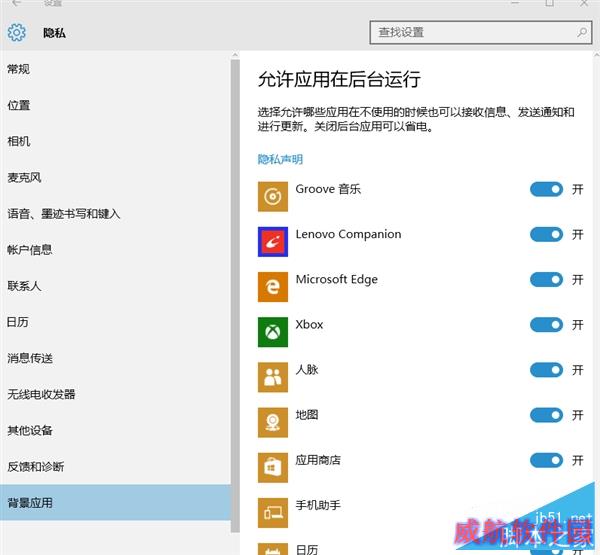
Task: Switch off Xbox background running
Action: point(546,325)
